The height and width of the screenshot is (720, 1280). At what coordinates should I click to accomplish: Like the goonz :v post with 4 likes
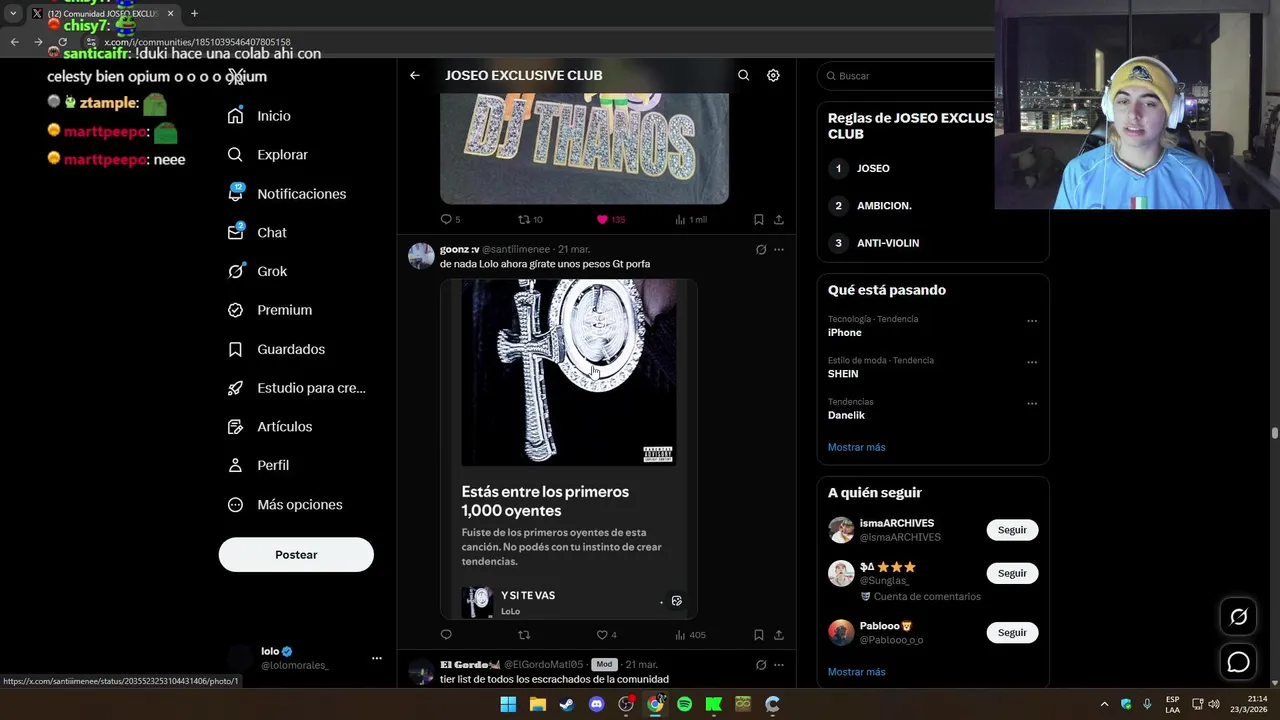[606, 635]
